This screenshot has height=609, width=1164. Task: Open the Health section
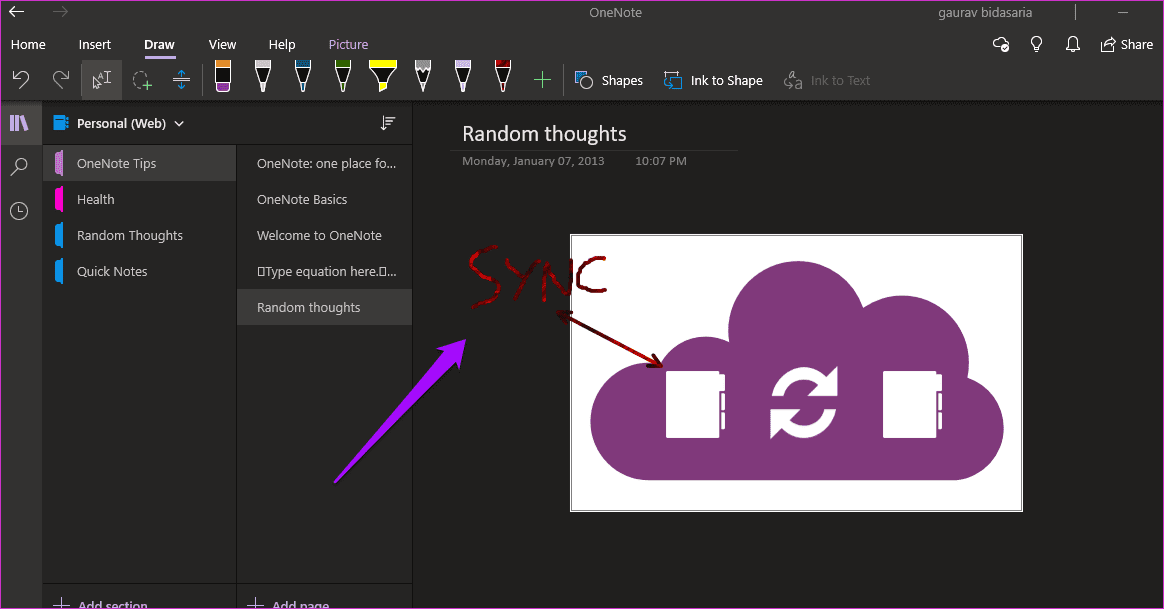coord(140,200)
